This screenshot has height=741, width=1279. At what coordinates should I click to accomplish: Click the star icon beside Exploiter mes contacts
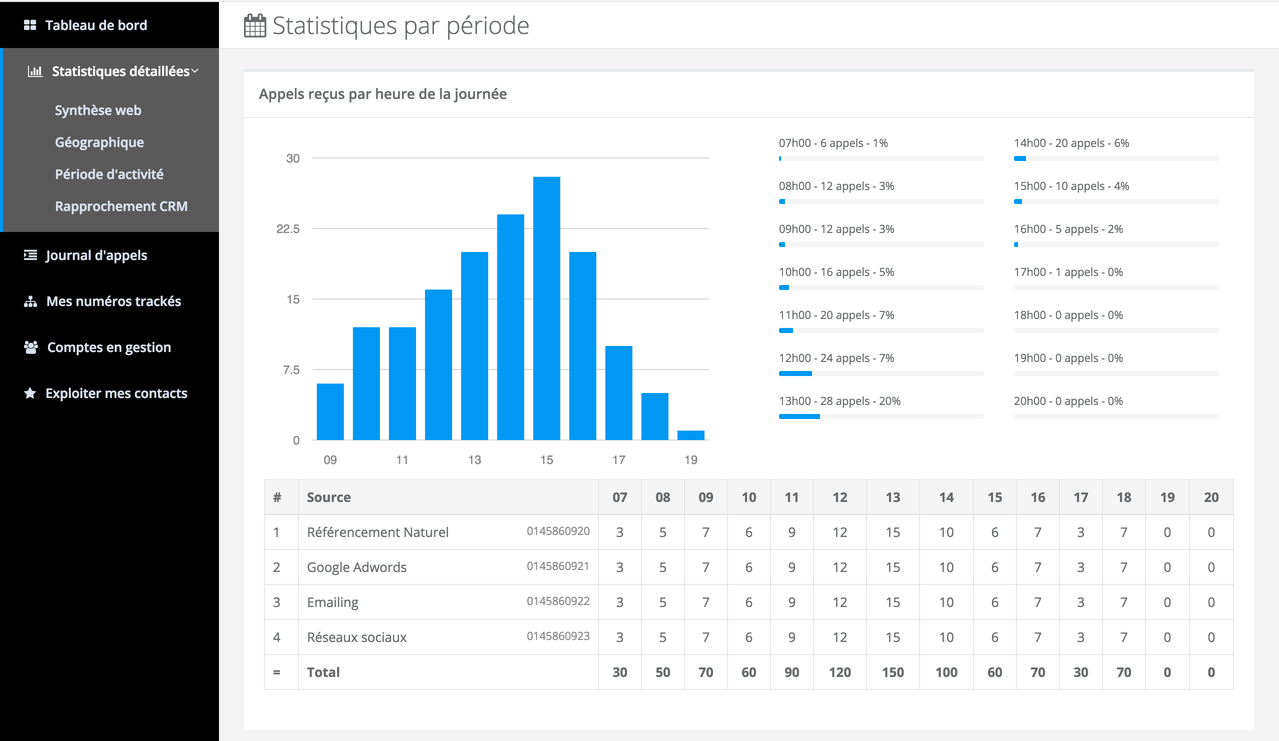[x=30, y=393]
